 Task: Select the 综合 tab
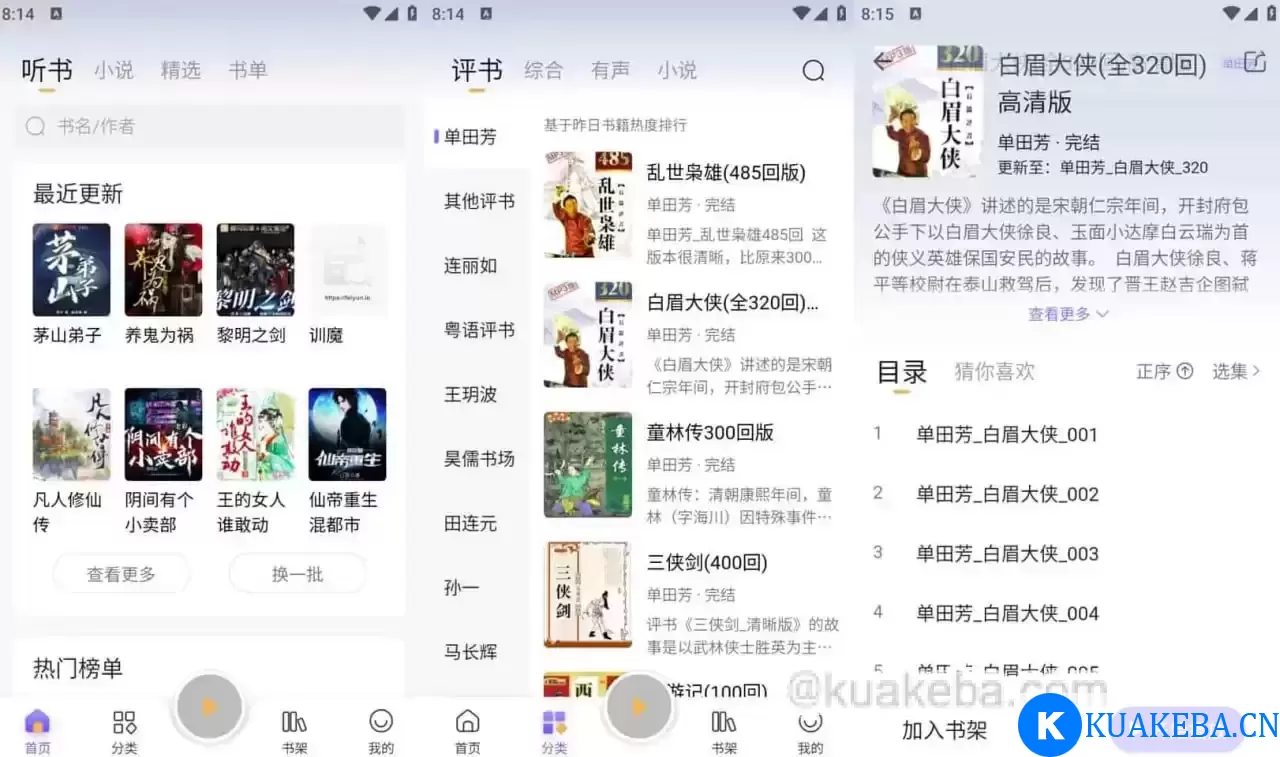coord(544,70)
